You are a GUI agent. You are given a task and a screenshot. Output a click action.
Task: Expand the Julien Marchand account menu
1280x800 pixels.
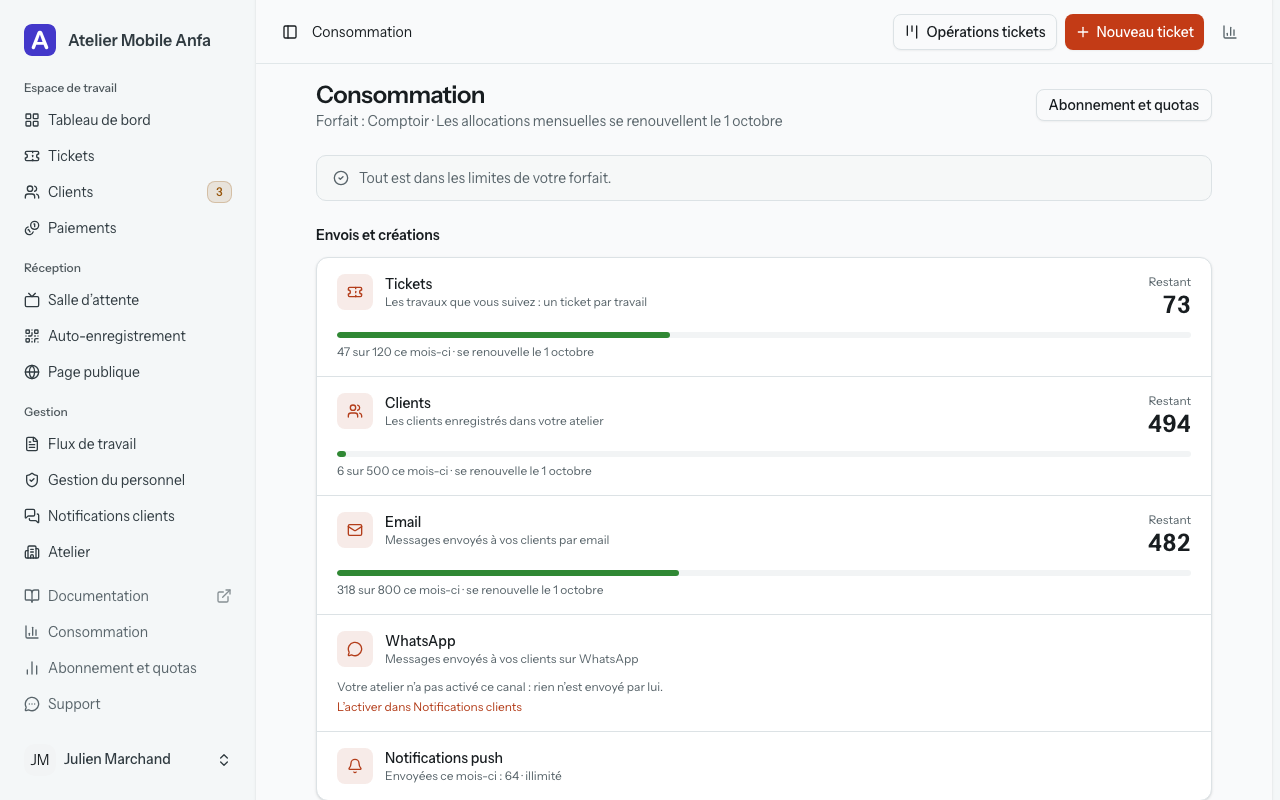128,760
